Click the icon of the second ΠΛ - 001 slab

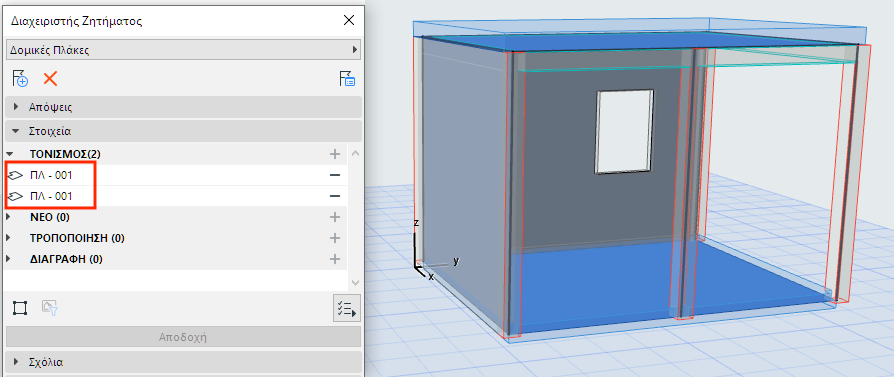pos(16,196)
